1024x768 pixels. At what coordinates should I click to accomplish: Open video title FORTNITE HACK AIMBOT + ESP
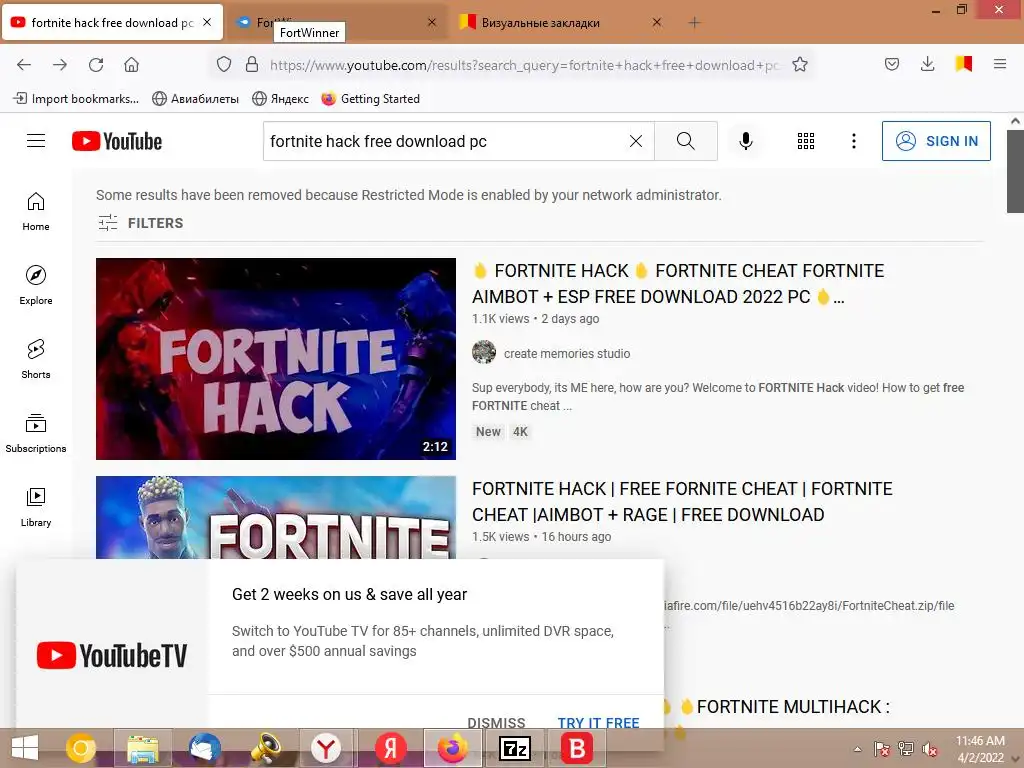click(x=678, y=283)
